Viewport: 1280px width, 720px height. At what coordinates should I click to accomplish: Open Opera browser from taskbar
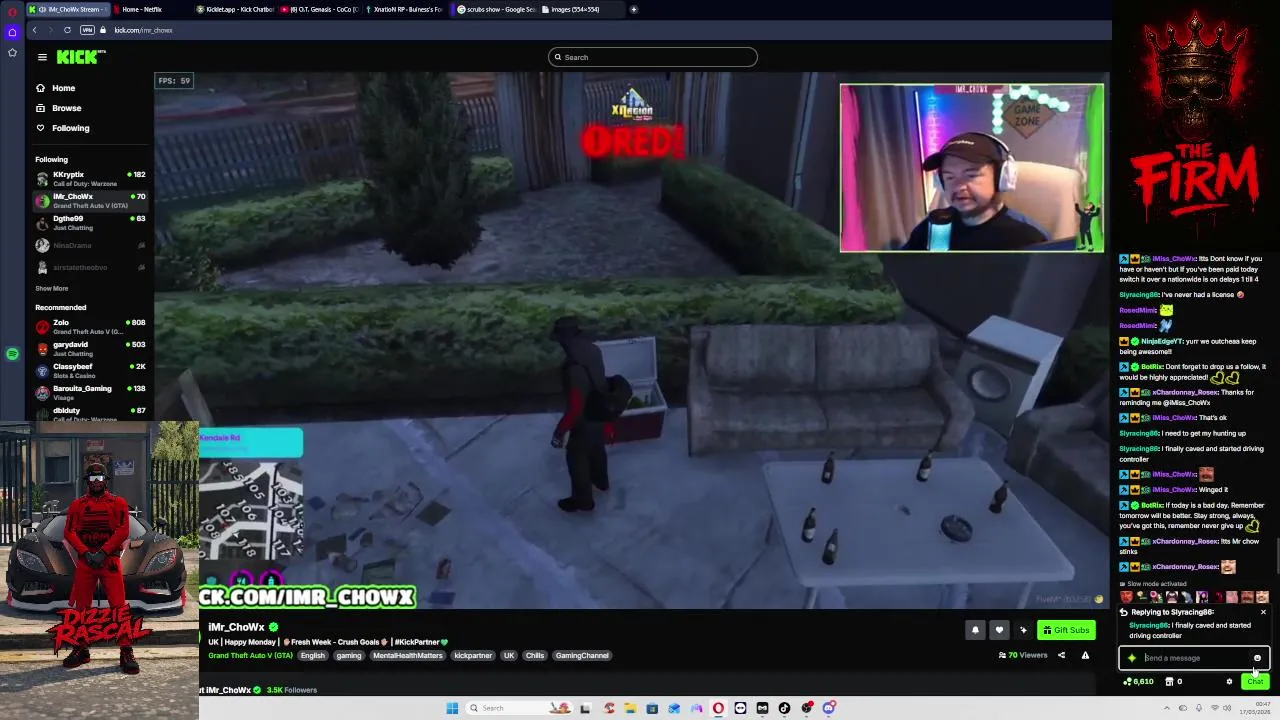pos(718,708)
